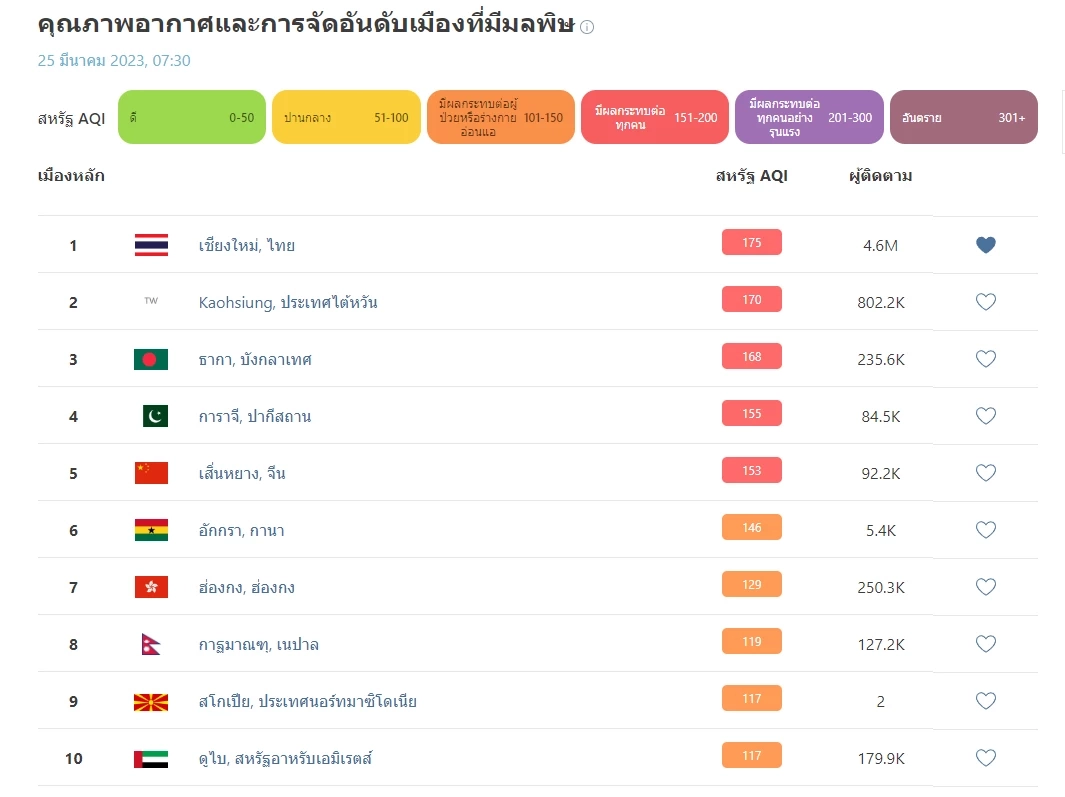Click the green 0-50 AQI legend swatch
1065x797 pixels.
191,116
